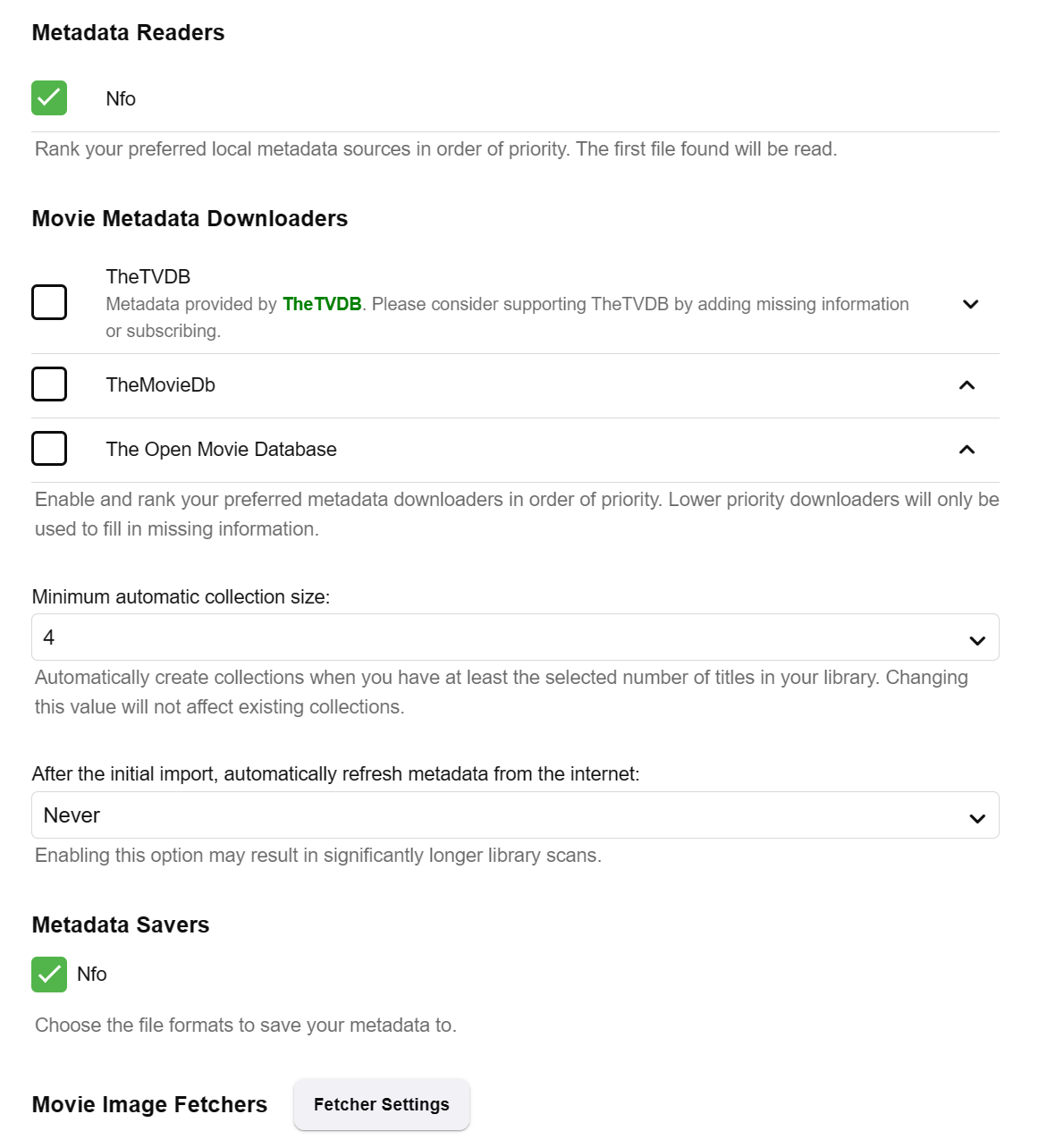Open the minimum automatic collection size dropdown

(x=515, y=637)
